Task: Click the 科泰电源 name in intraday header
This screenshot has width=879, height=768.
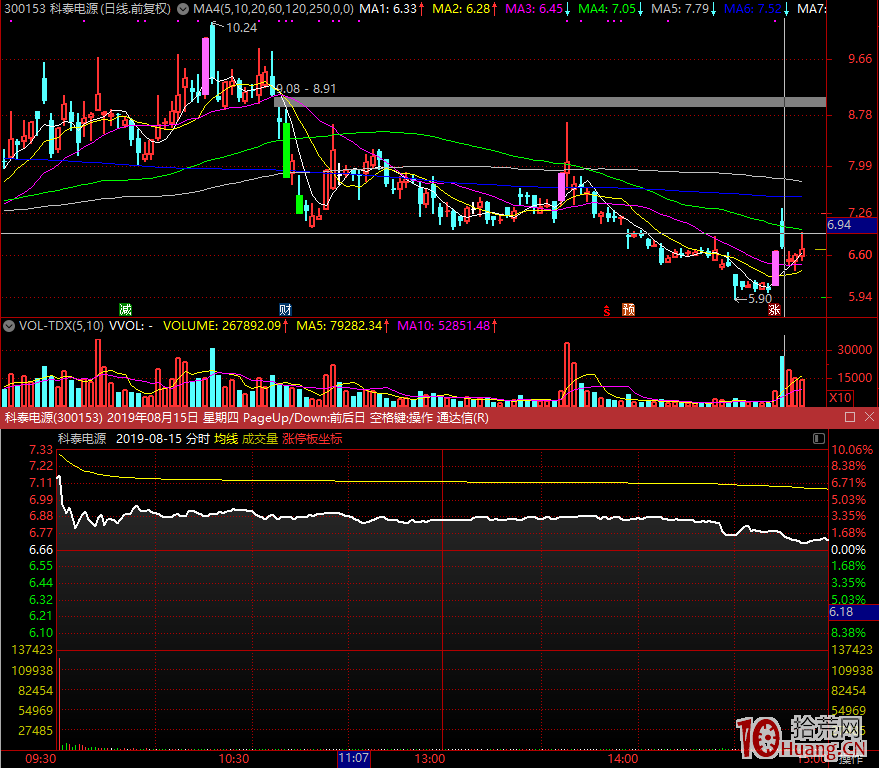Action: [82, 439]
